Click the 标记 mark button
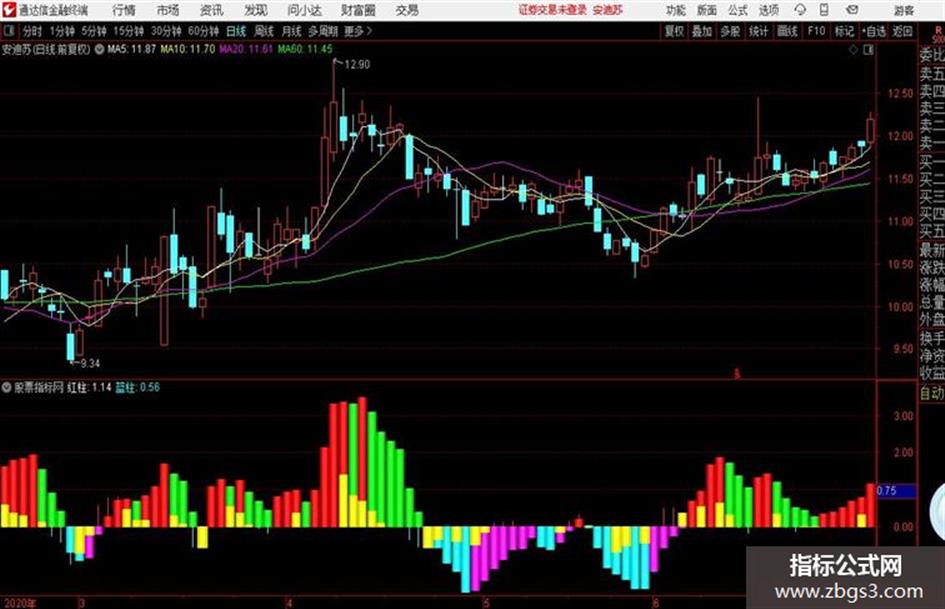Screen dimensions: 945x609 (844, 31)
